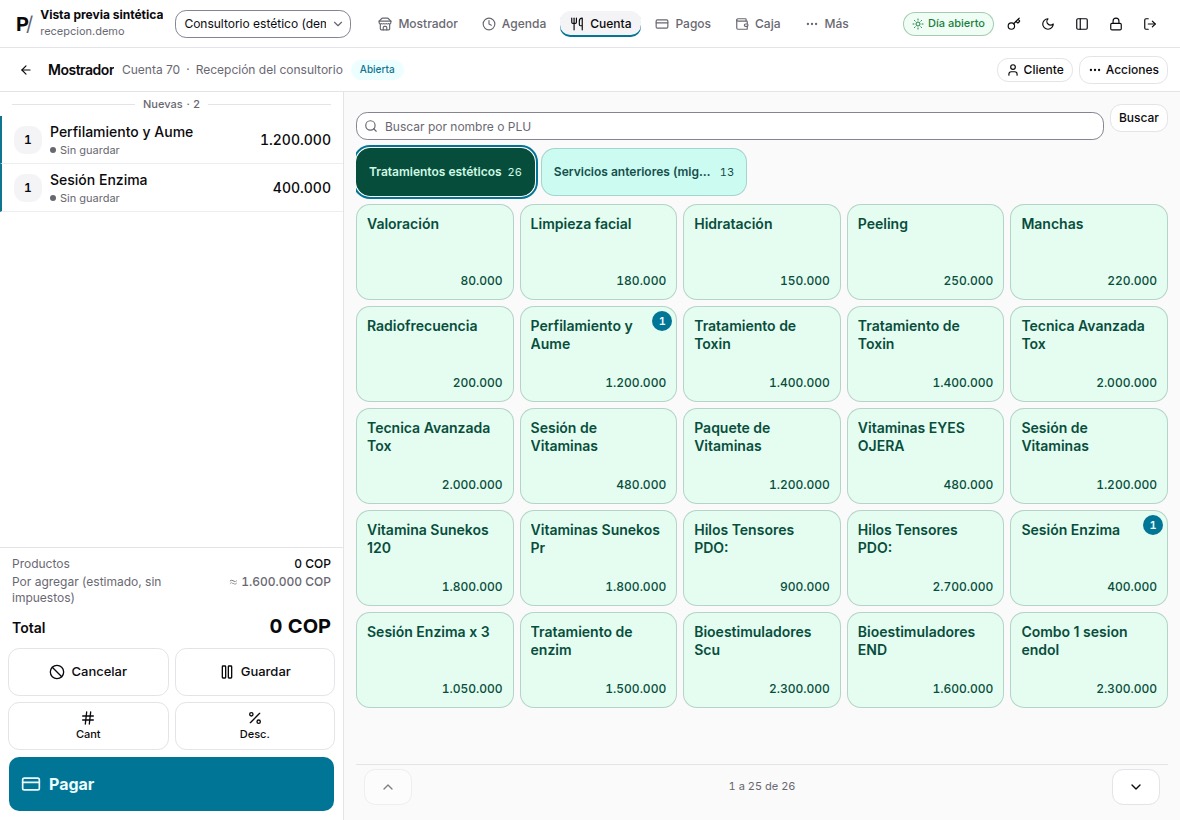Click the P/ app logo
The height and width of the screenshot is (820, 1180).
point(24,24)
